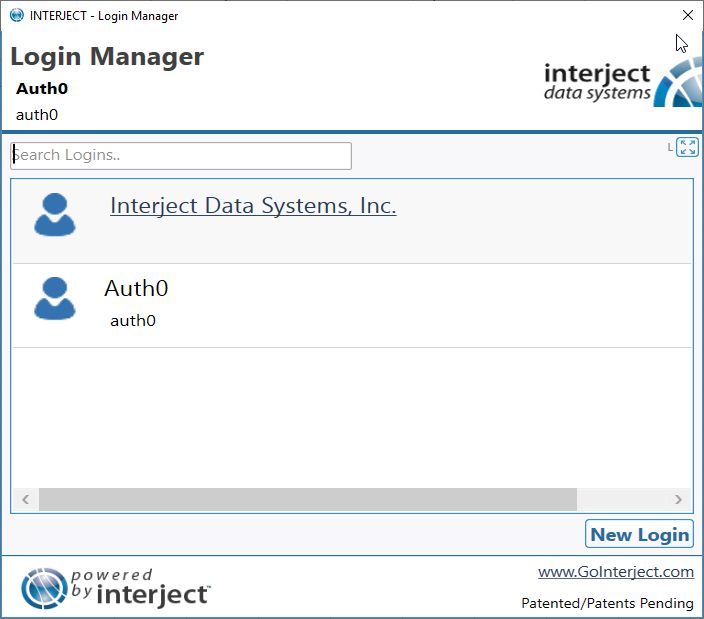
Task: Open the Interject Data Systems, Inc. login
Action: pyautogui.click(x=253, y=206)
